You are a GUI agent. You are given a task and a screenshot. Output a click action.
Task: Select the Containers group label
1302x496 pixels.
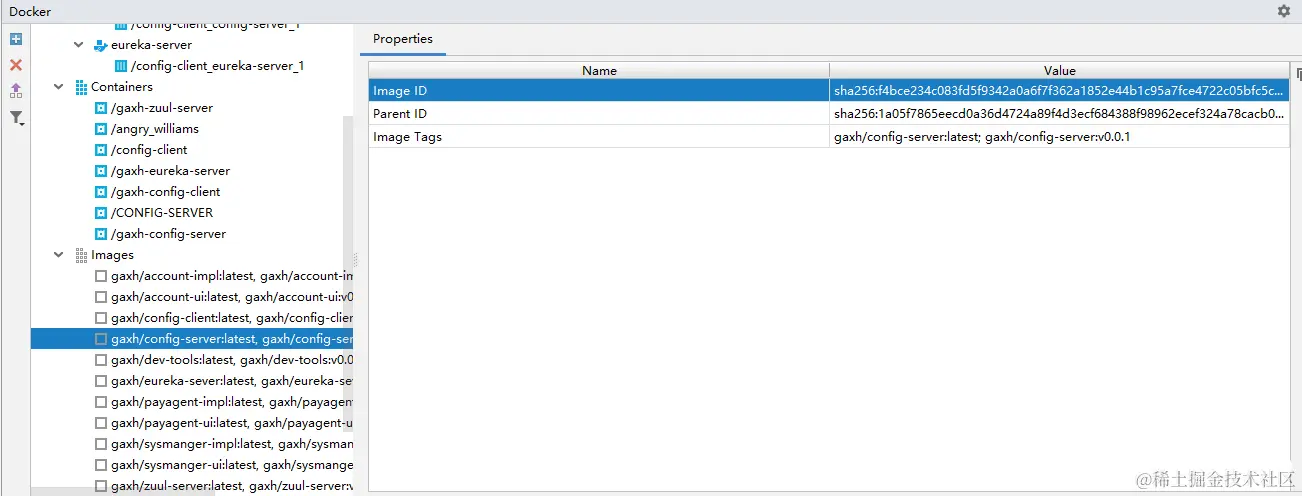pyautogui.click(x=122, y=87)
